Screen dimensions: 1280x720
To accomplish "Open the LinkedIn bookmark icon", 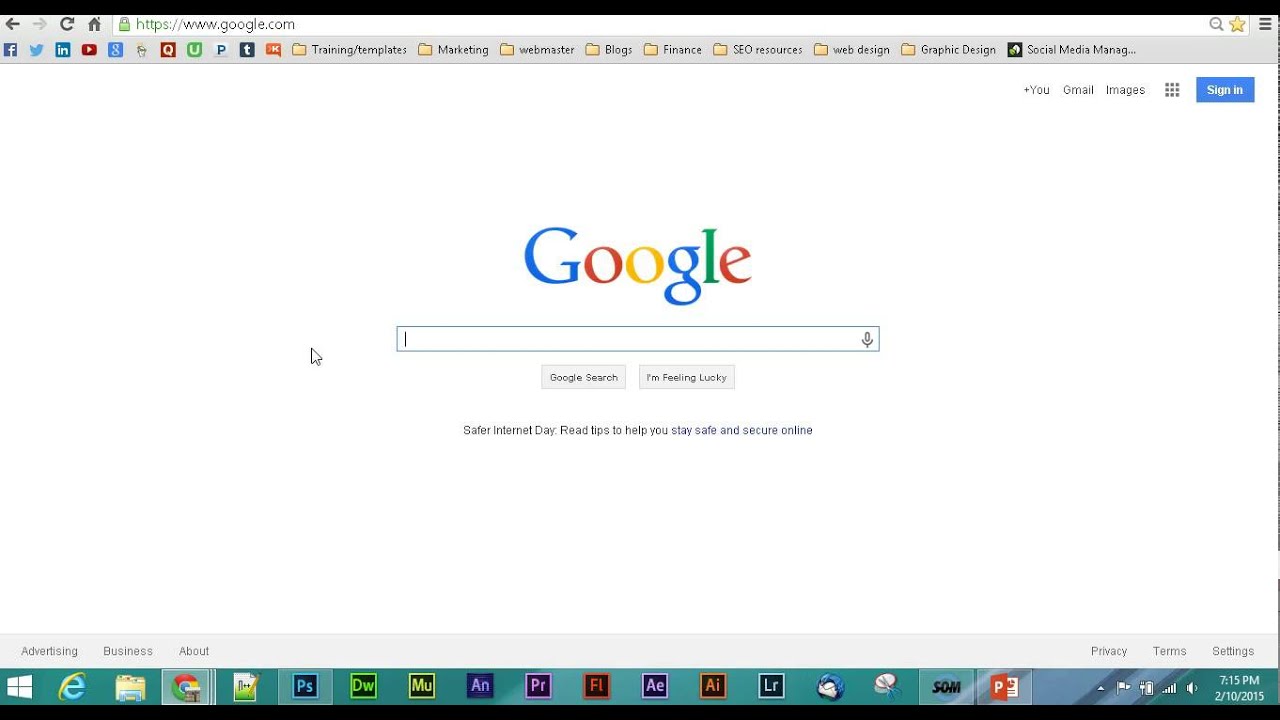I will pyautogui.click(x=63, y=50).
